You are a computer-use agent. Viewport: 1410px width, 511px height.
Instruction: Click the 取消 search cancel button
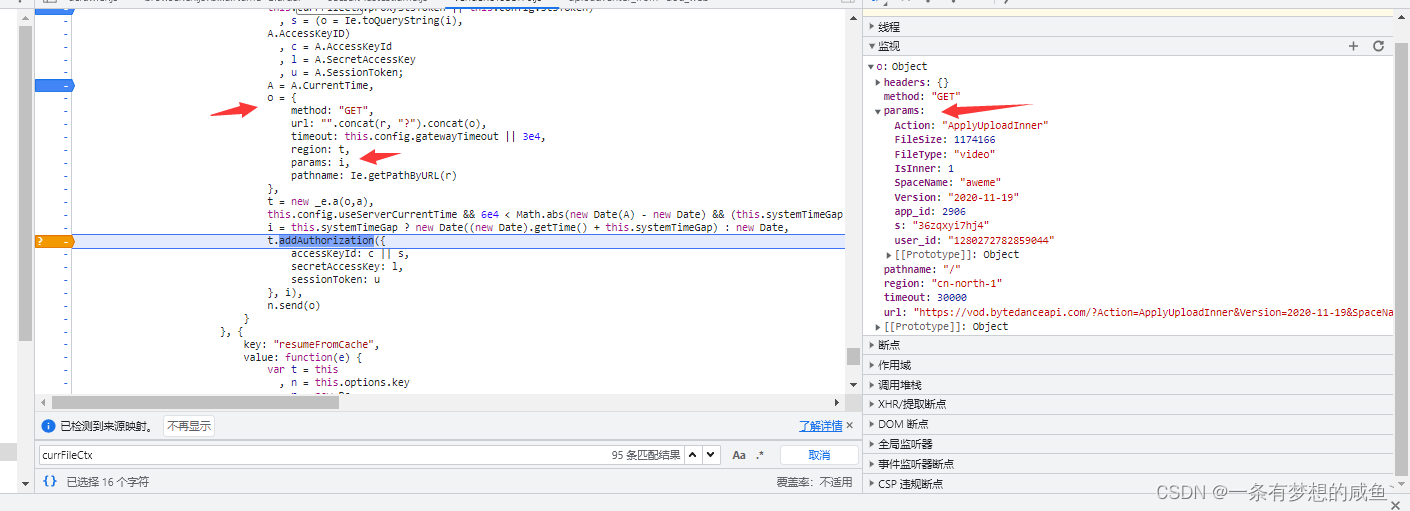[819, 455]
